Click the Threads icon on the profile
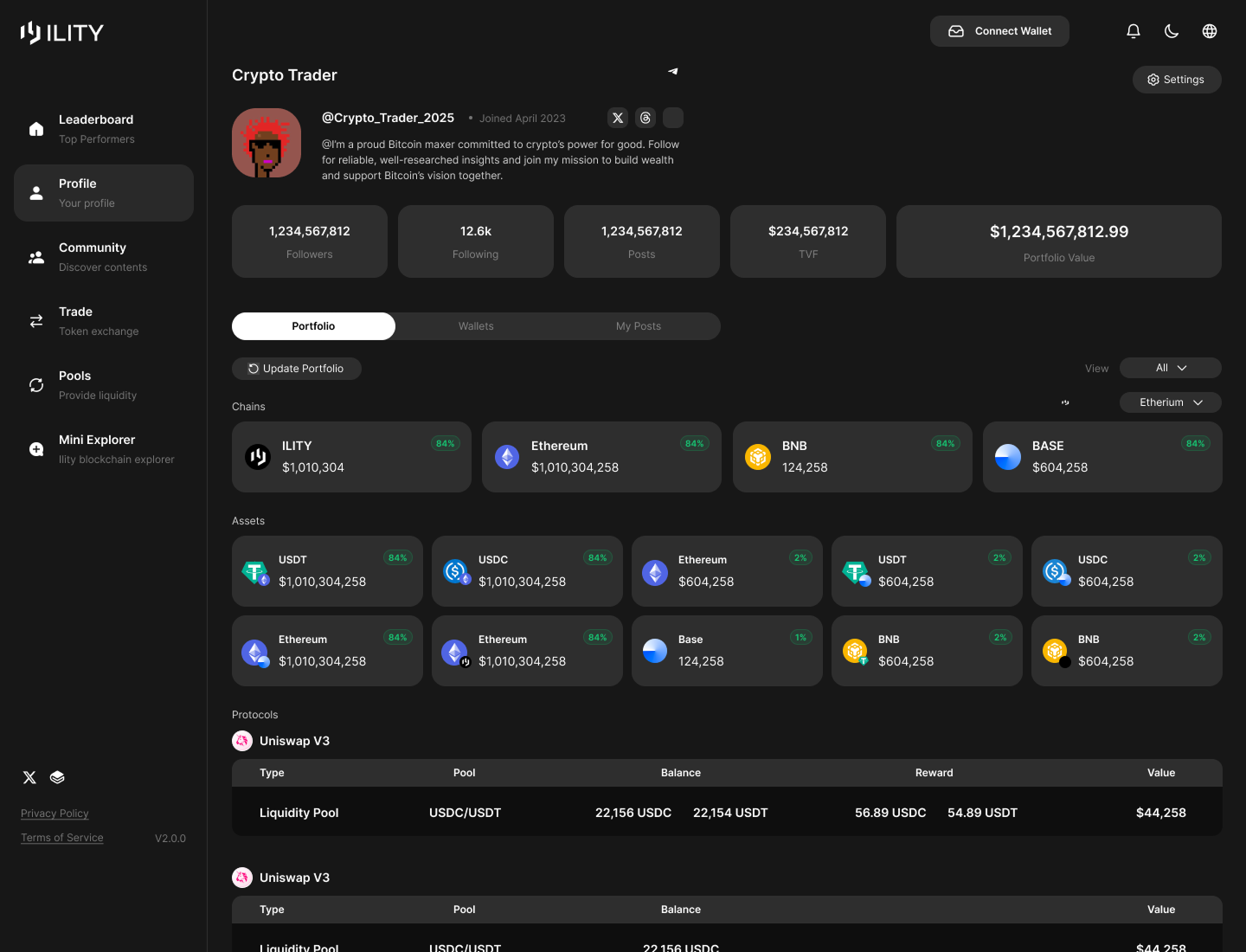 645,118
